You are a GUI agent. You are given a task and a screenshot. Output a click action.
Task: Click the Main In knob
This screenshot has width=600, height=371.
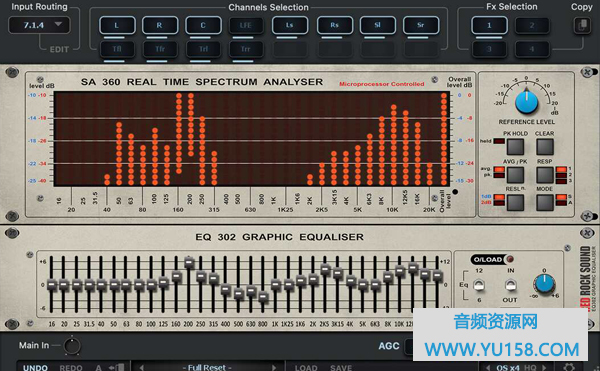pyautogui.click(x=72, y=346)
